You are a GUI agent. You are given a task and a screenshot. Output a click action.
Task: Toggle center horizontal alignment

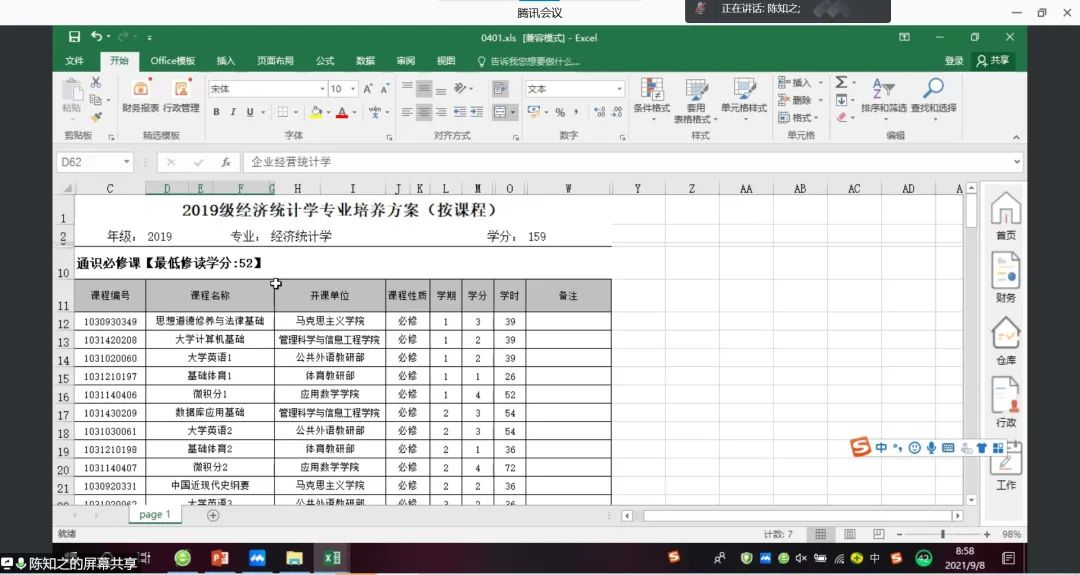(x=424, y=112)
